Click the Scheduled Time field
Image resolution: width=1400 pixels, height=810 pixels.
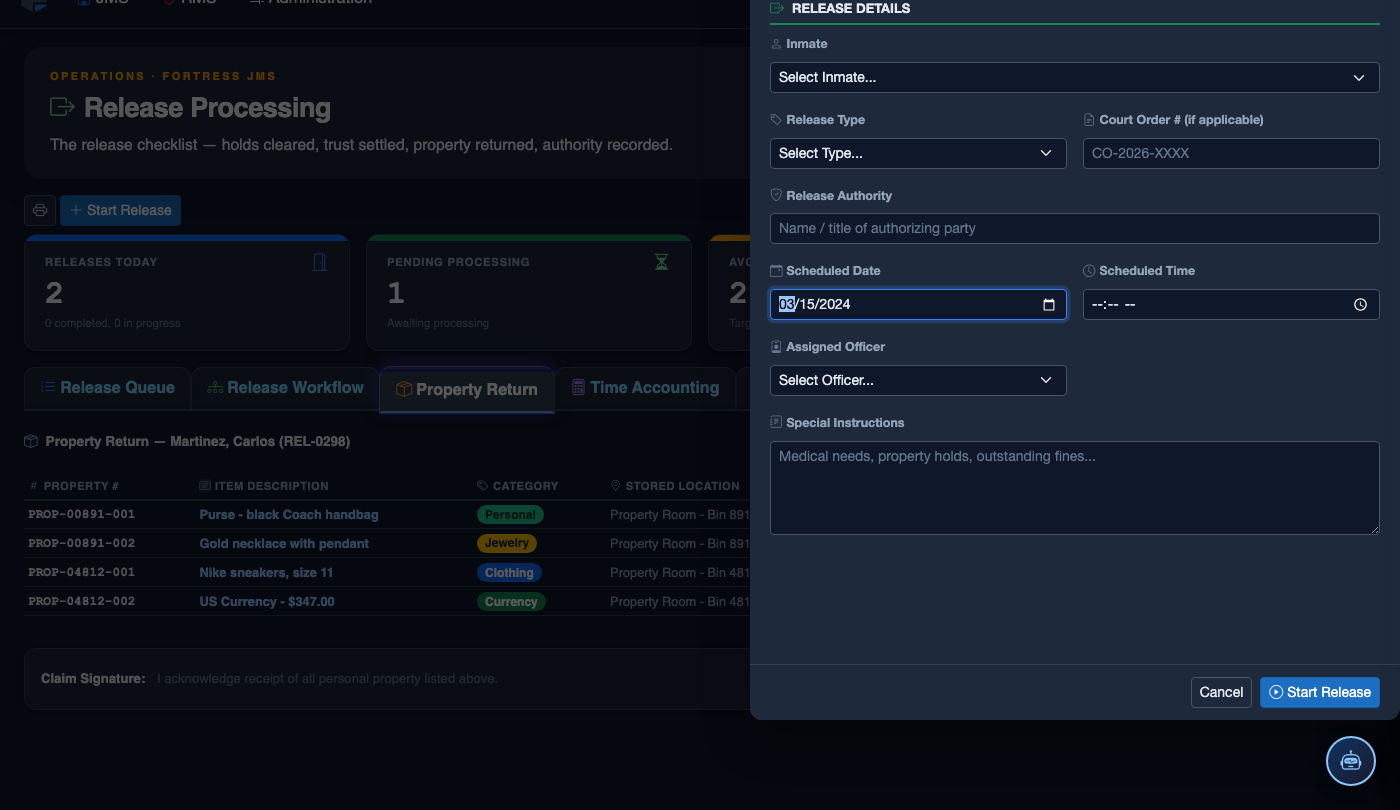tap(1231, 304)
